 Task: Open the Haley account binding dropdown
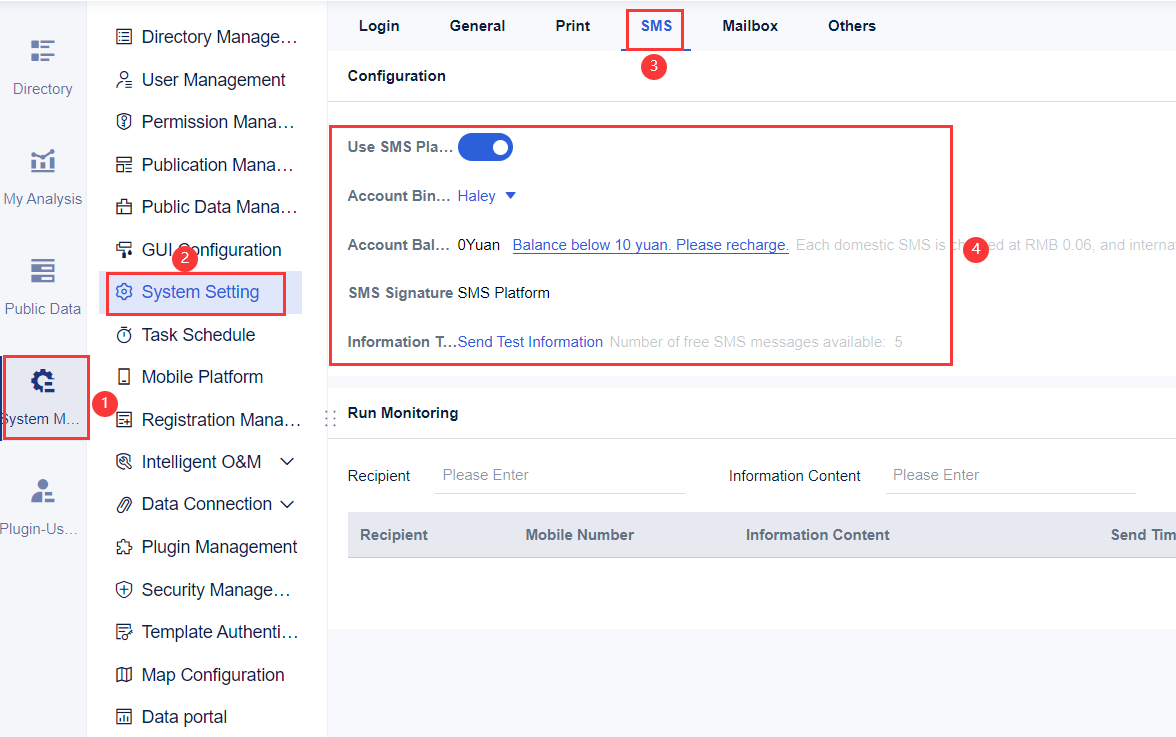pos(488,195)
